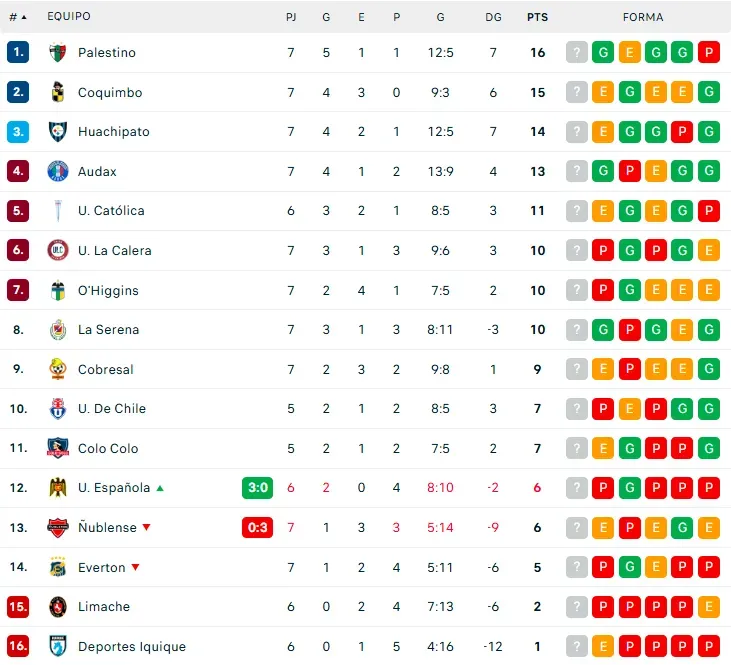Click the PJ column header

coord(291,17)
